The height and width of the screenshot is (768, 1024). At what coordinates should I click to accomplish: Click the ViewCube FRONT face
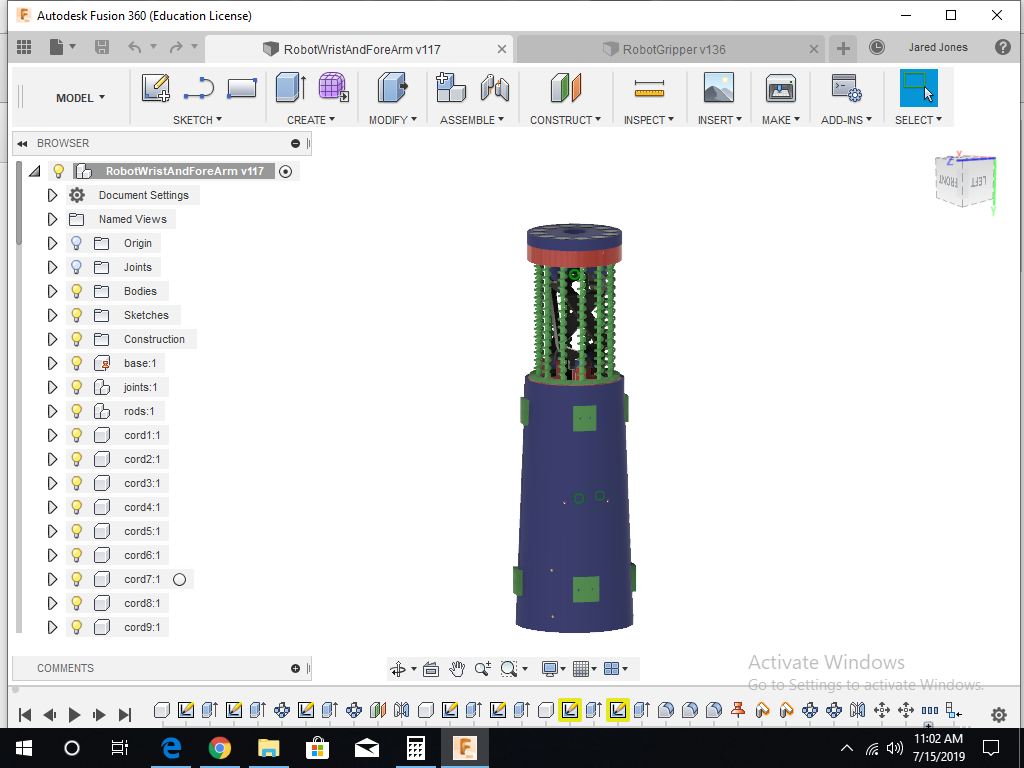coord(948,180)
